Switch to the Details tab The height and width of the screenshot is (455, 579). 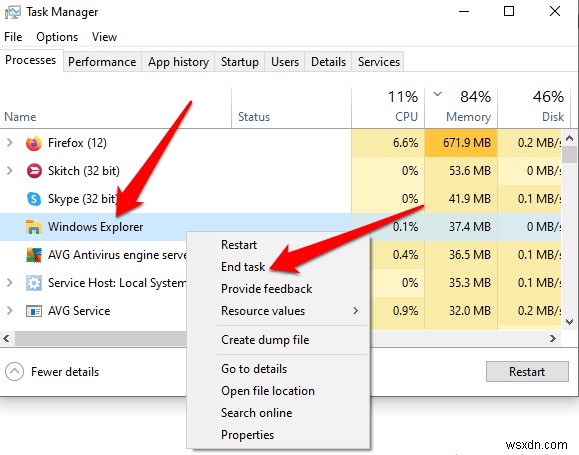coord(328,62)
